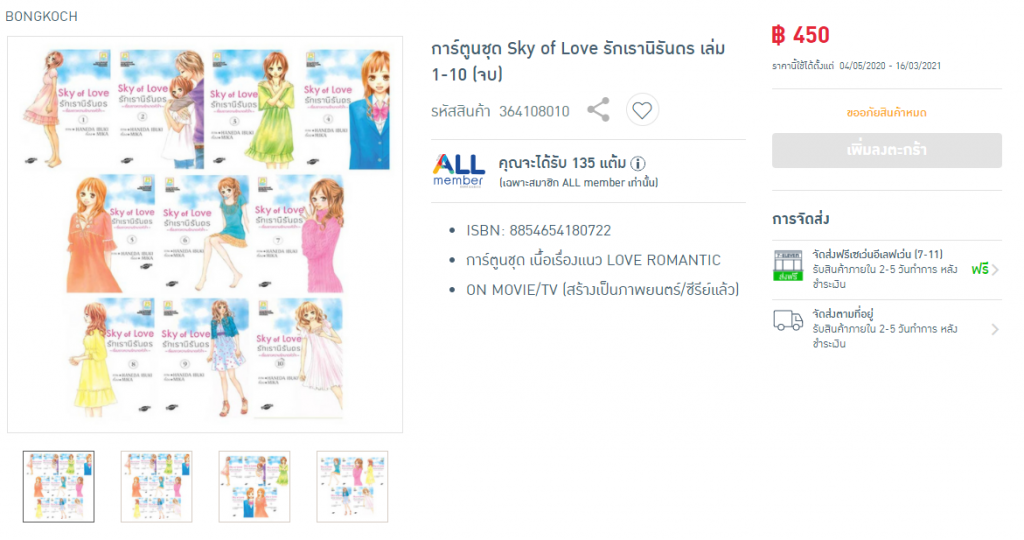Open the BONGKOCH brand link
This screenshot has height=540, width=1024.
(41, 16)
